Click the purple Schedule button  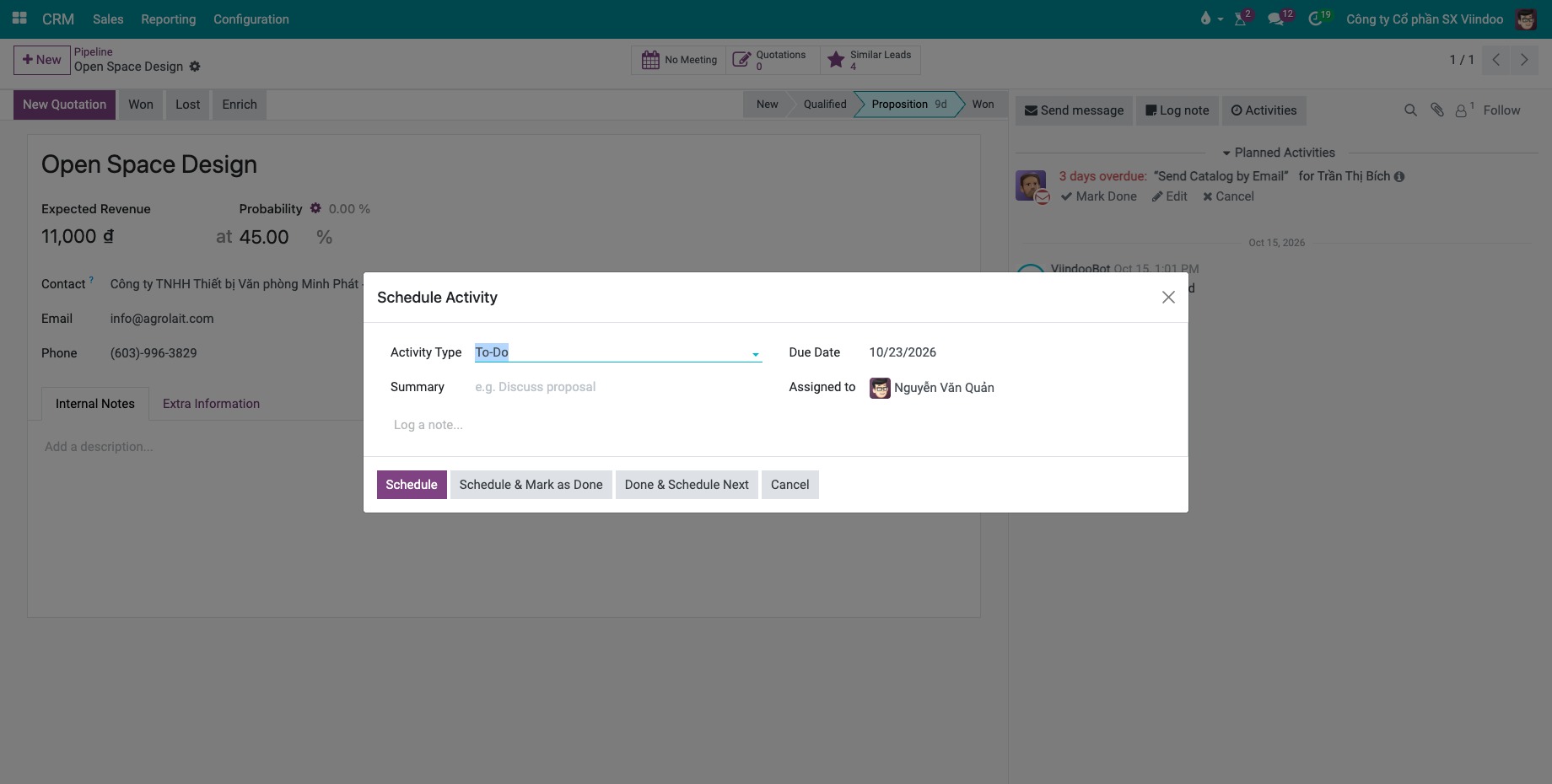tap(412, 485)
